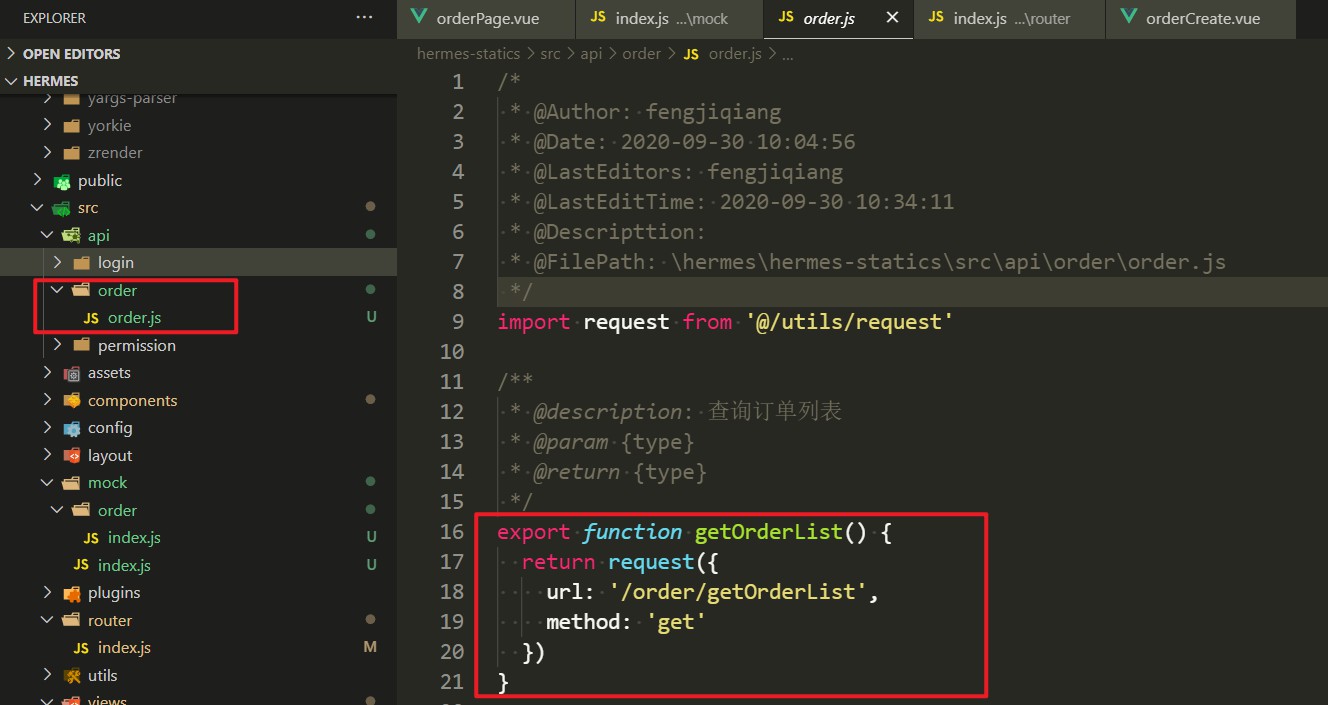Click the components folder icon
This screenshot has width=1328, height=705.
pos(71,401)
